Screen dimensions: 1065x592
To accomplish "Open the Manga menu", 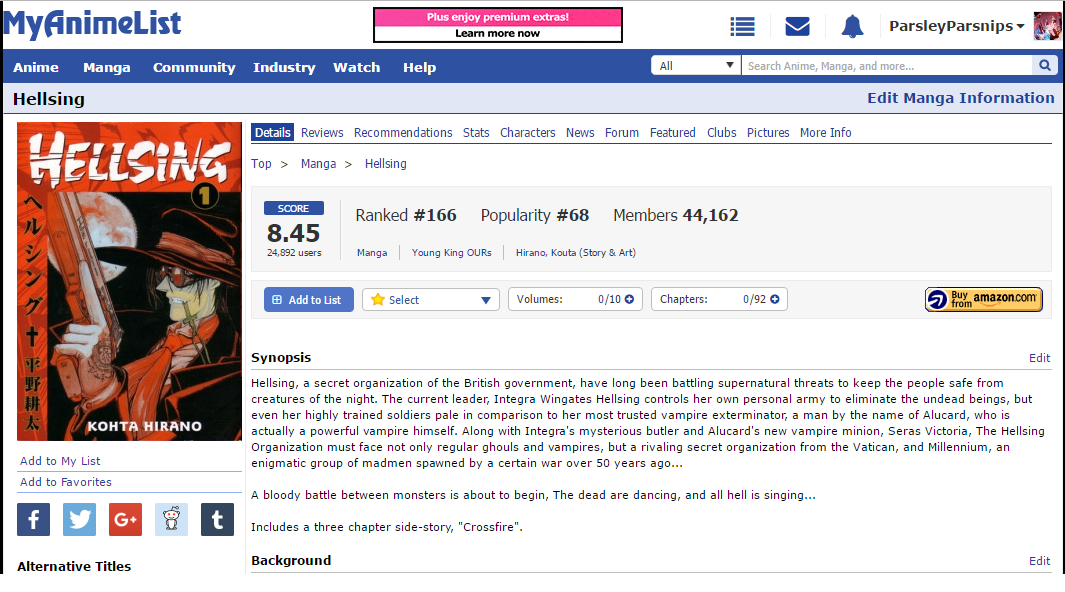I will coord(107,67).
